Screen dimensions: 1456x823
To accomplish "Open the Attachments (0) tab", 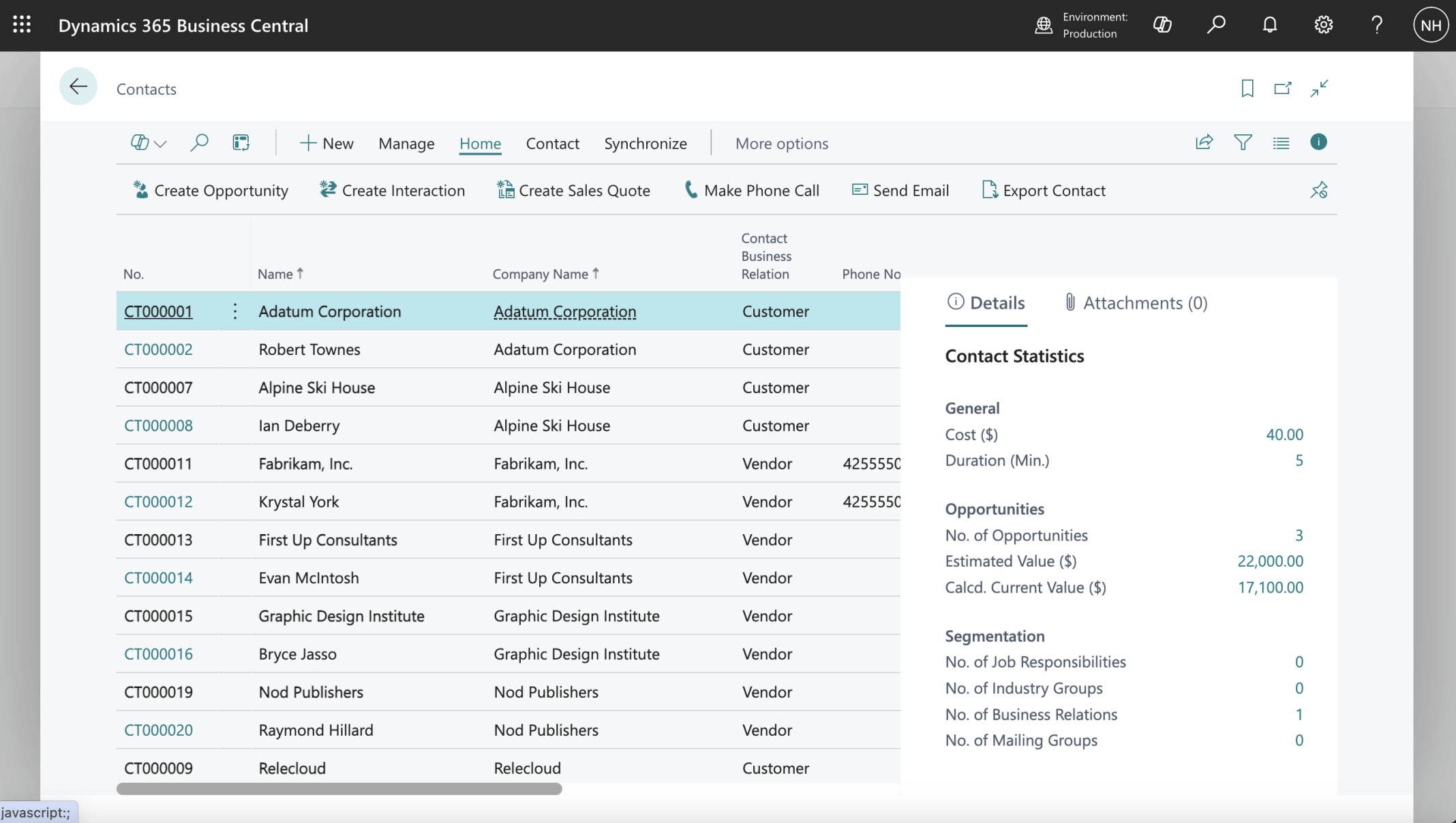I will [1136, 303].
